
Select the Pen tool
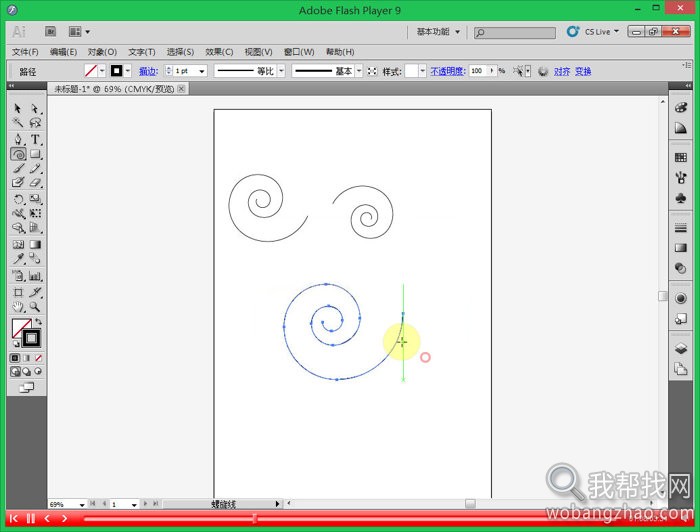(x=18, y=139)
